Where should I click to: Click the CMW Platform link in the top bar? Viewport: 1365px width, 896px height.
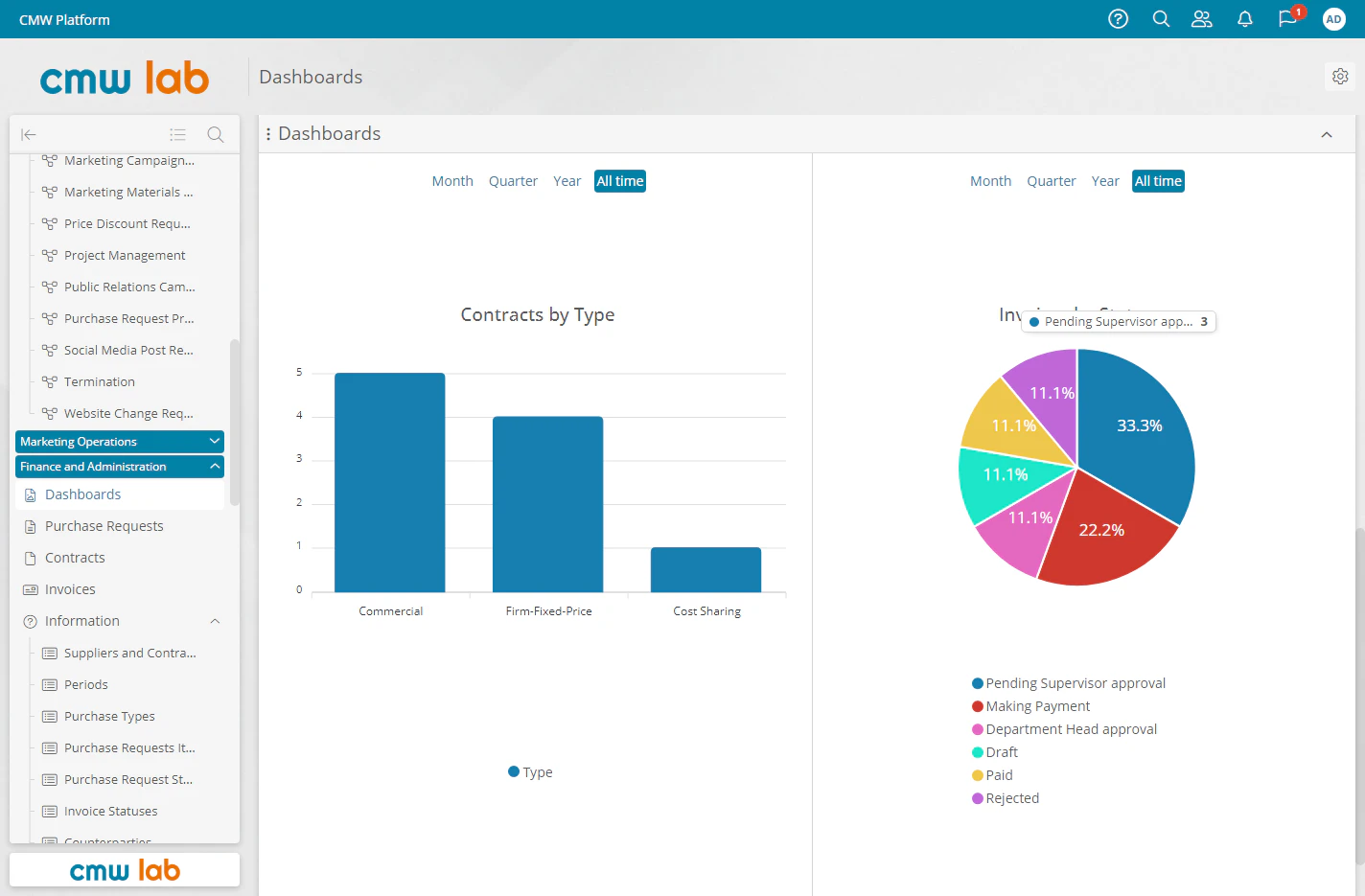tap(63, 18)
